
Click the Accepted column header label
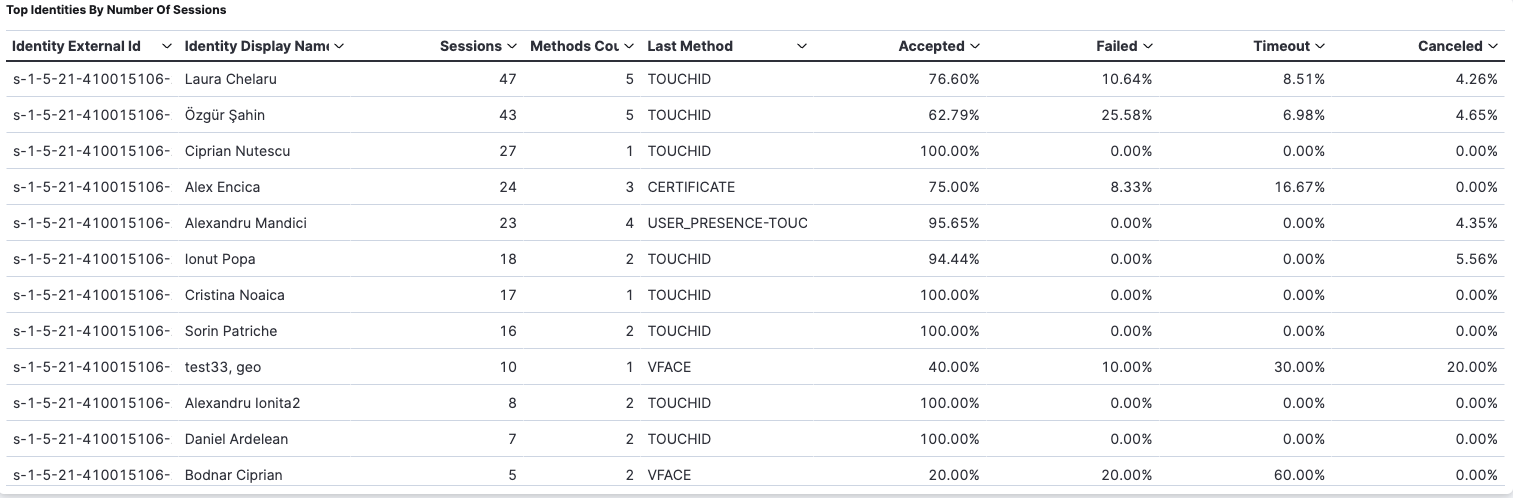[931, 46]
